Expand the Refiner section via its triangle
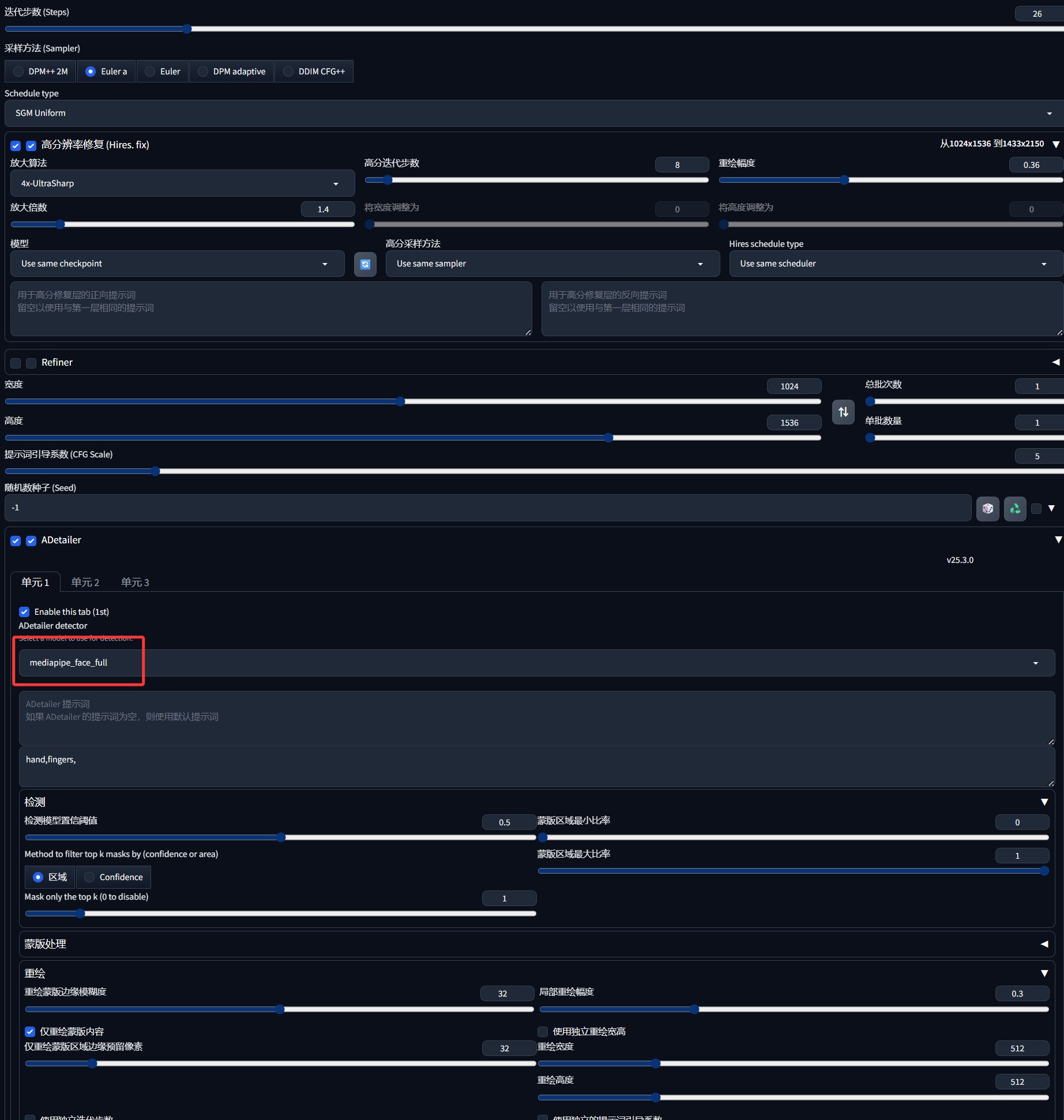 pyautogui.click(x=1055, y=362)
